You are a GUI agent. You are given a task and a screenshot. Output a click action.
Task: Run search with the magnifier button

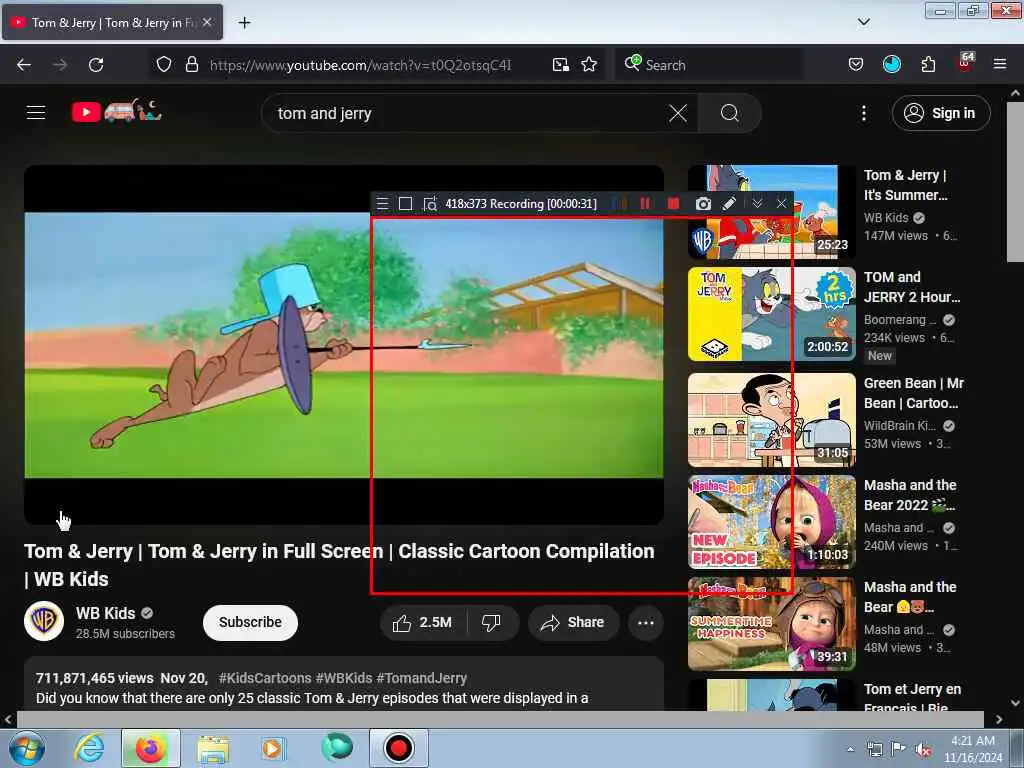click(729, 114)
